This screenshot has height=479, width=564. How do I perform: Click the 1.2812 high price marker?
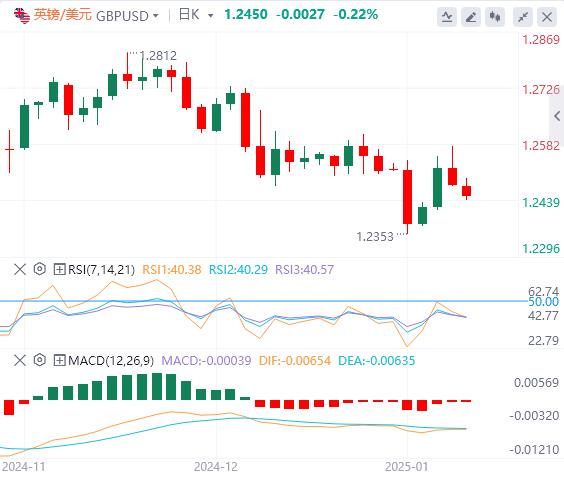(158, 56)
